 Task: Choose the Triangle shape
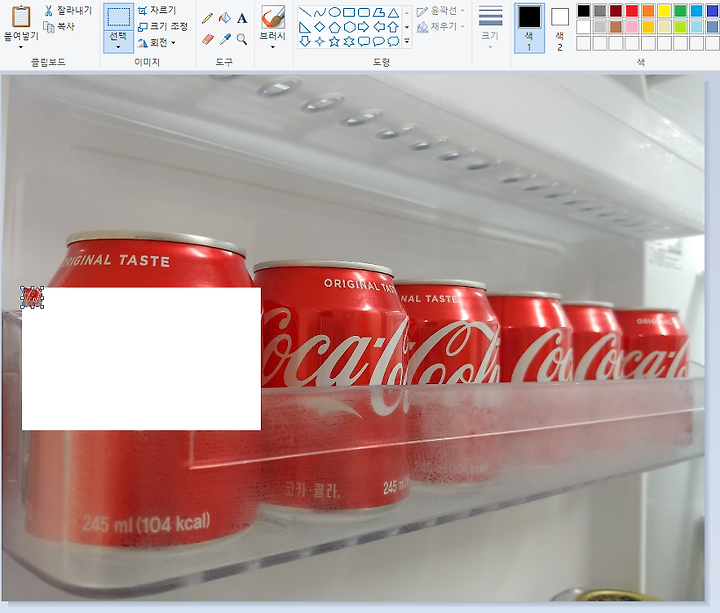(393, 12)
